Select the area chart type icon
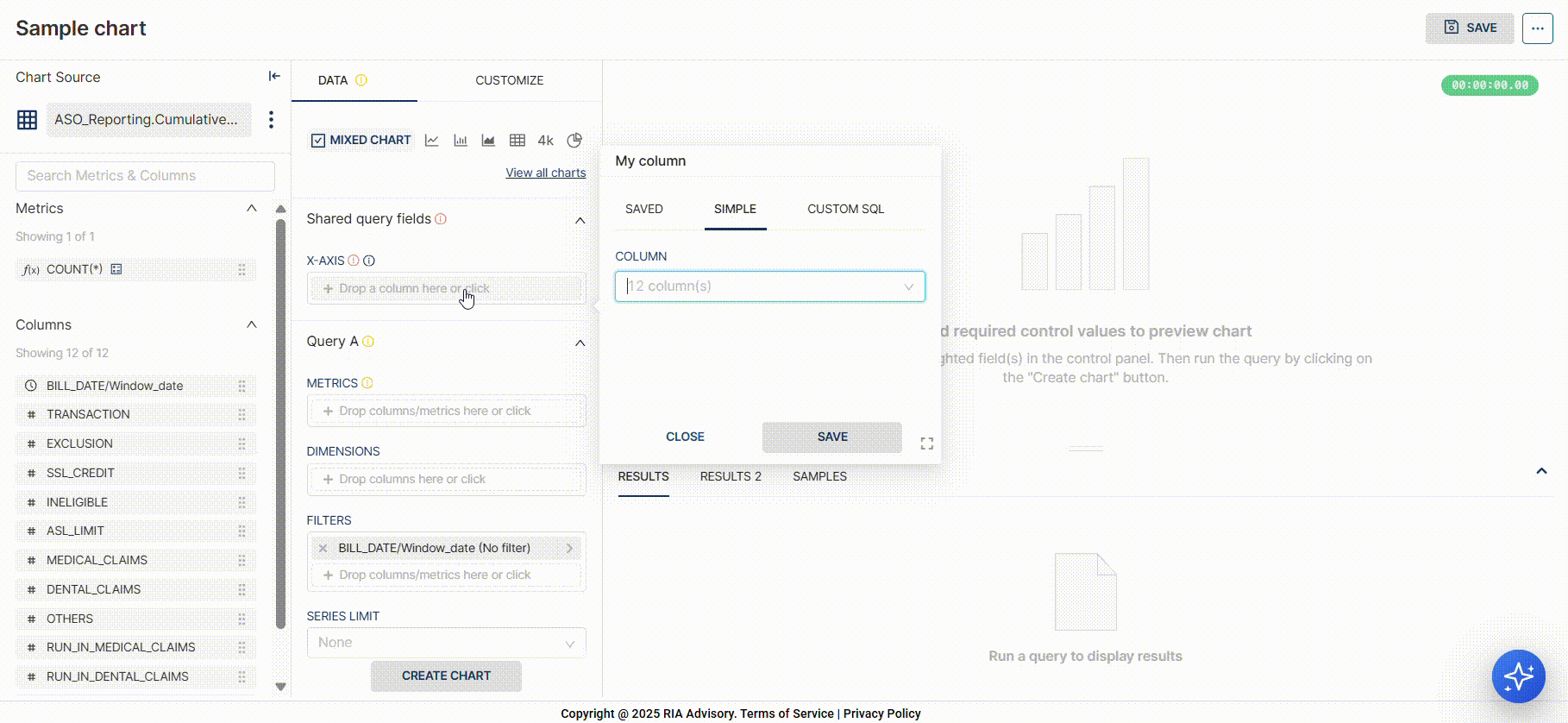This screenshot has width=1568, height=723. pyautogui.click(x=488, y=141)
